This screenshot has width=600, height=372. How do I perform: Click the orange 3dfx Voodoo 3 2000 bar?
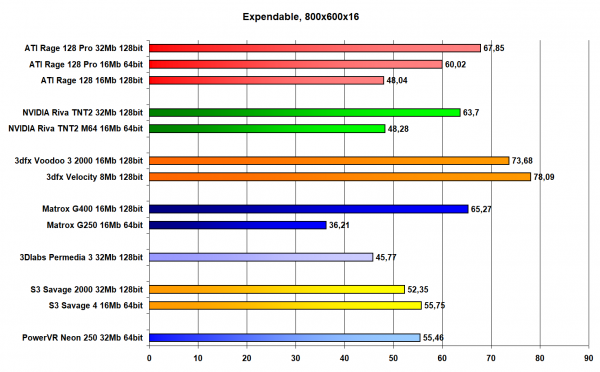[x=329, y=161]
